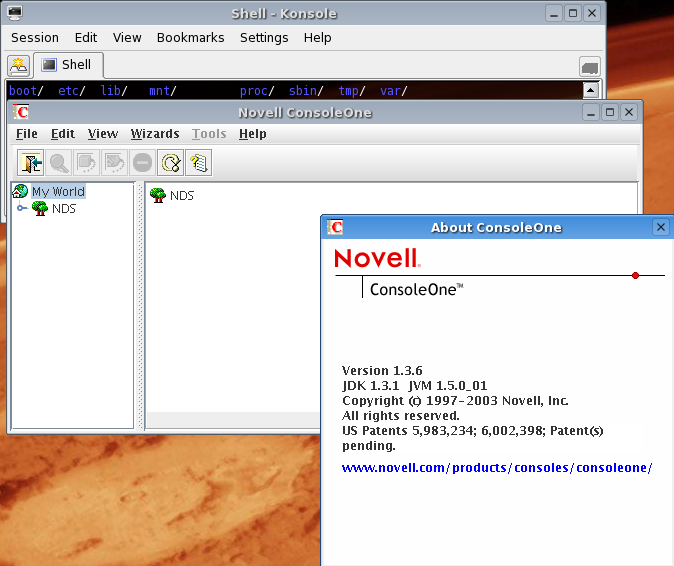This screenshot has height=566, width=674.
Task: Click 'lib/' in the Konsole terminal
Action: pyautogui.click(x=114, y=91)
